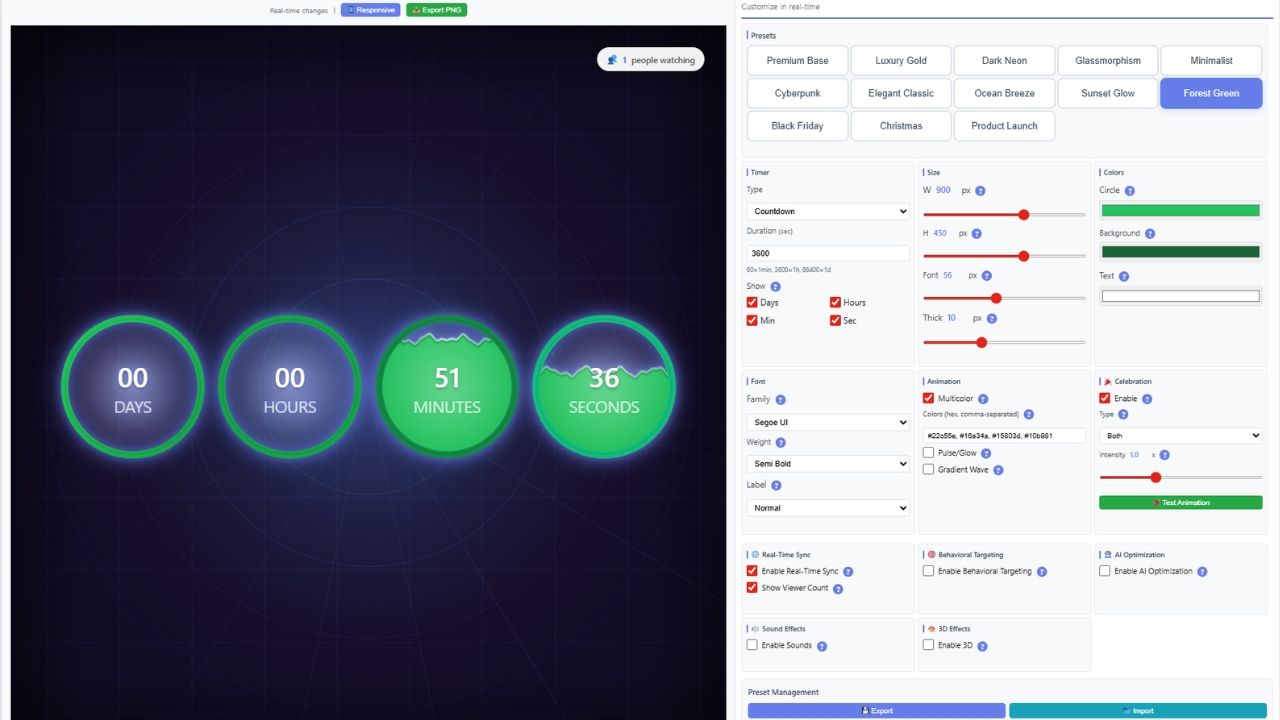The height and width of the screenshot is (720, 1280).
Task: Apply the Cyberpunk preset
Action: coord(798,93)
